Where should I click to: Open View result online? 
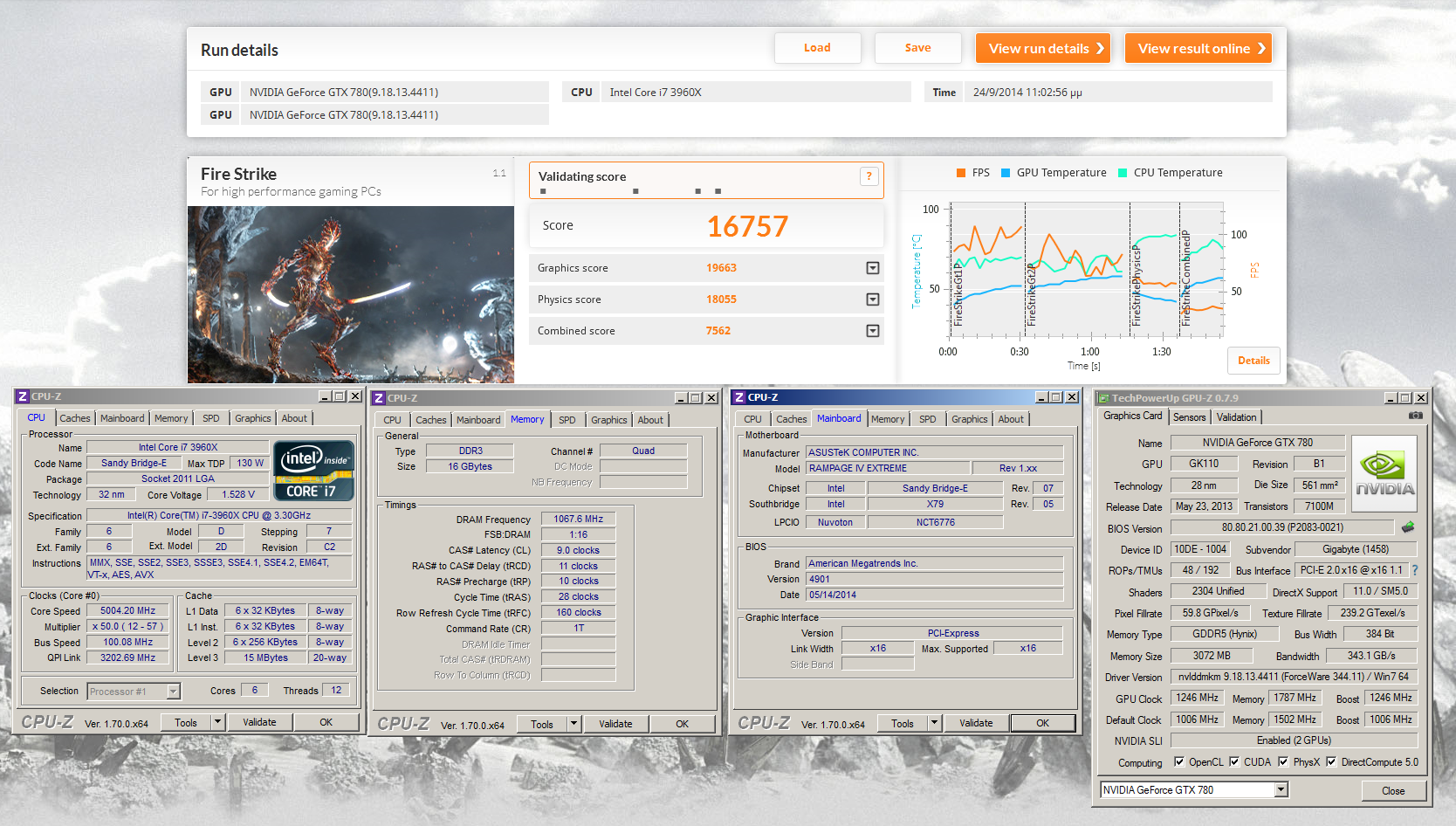pos(1198,48)
